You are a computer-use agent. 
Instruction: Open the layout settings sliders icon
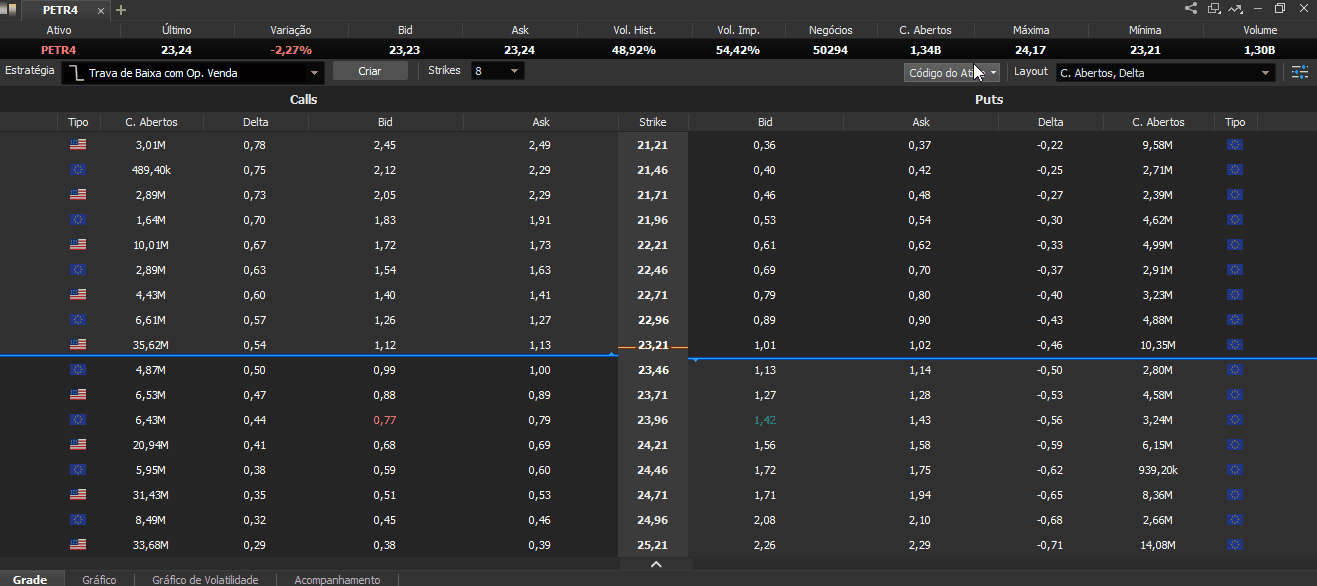click(1299, 72)
